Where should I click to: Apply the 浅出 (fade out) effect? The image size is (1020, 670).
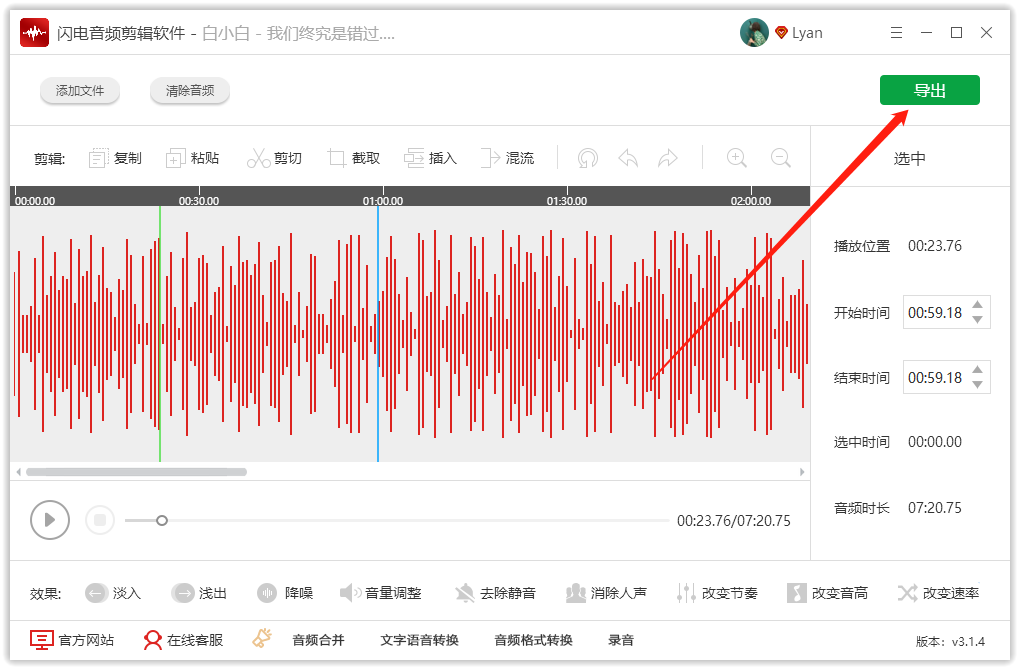pyautogui.click(x=199, y=593)
